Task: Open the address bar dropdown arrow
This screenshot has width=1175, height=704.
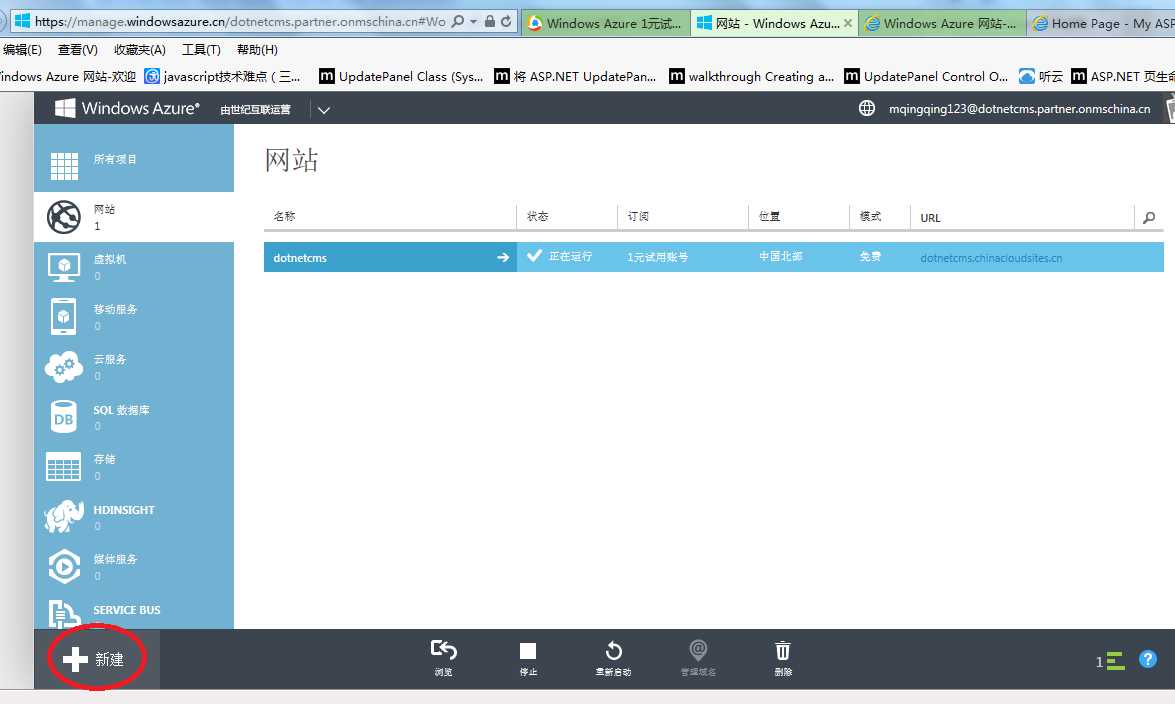Action: tap(474, 22)
